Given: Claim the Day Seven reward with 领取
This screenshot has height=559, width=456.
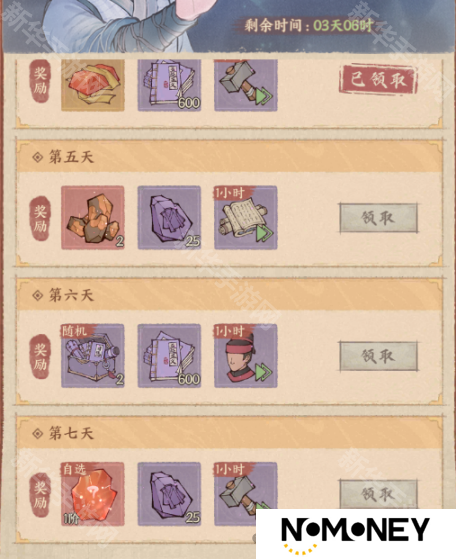Looking at the screenshot, I should [x=378, y=494].
